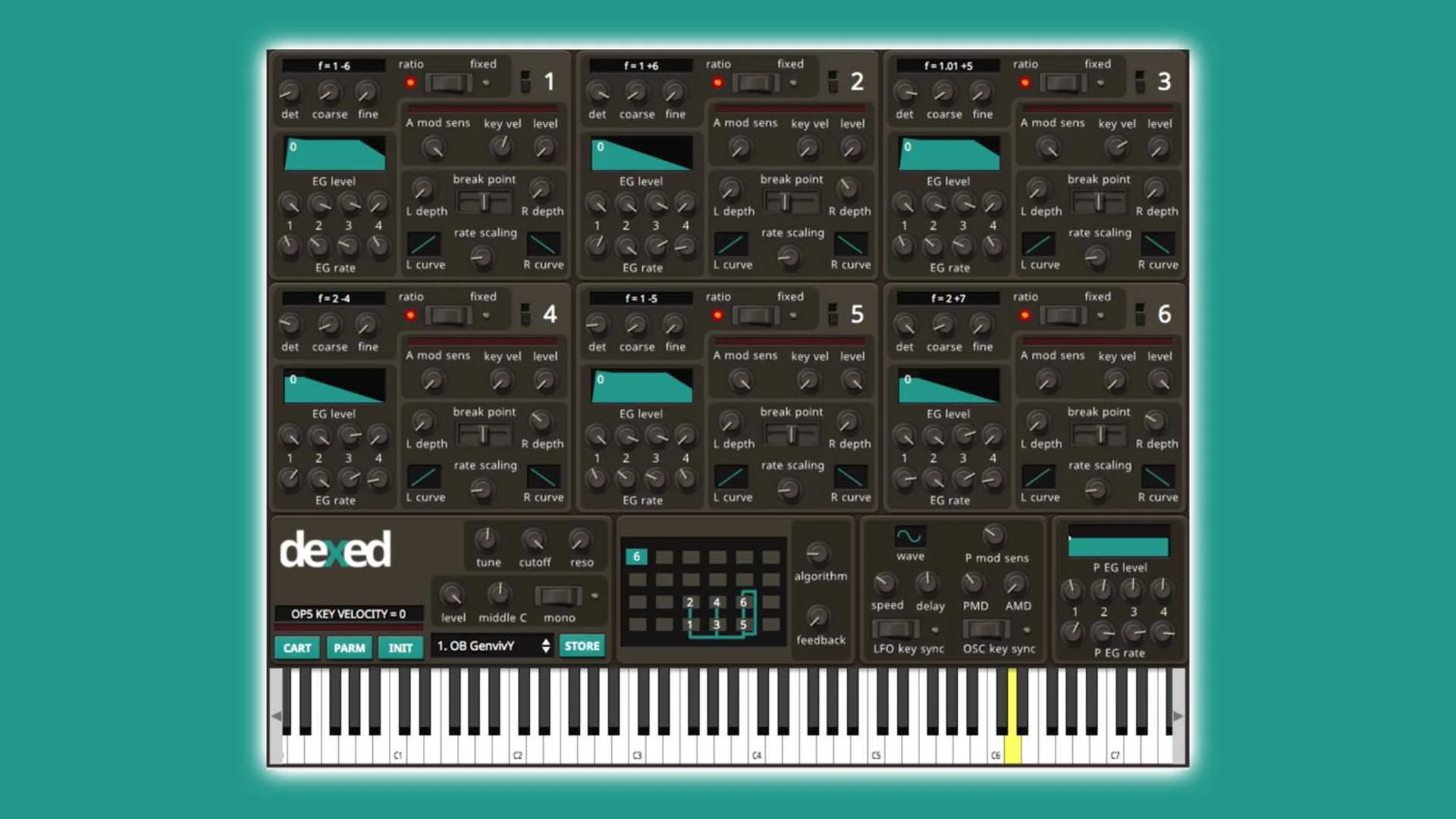This screenshot has height=819, width=1456.
Task: Switch to the PARM panel
Action: (349, 648)
